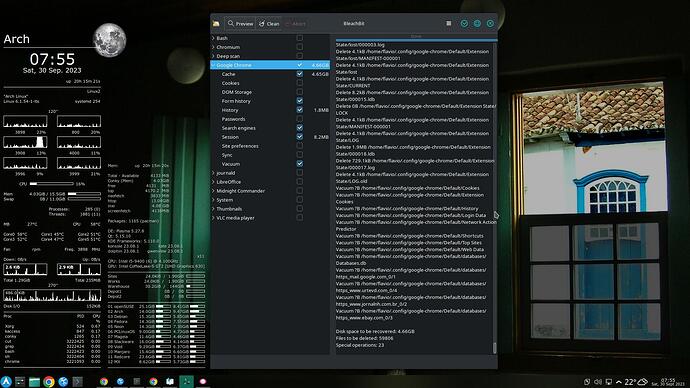The width and height of the screenshot is (690, 388).
Task: Launch pinned Google Chrome from taskbar
Action: coord(49,382)
